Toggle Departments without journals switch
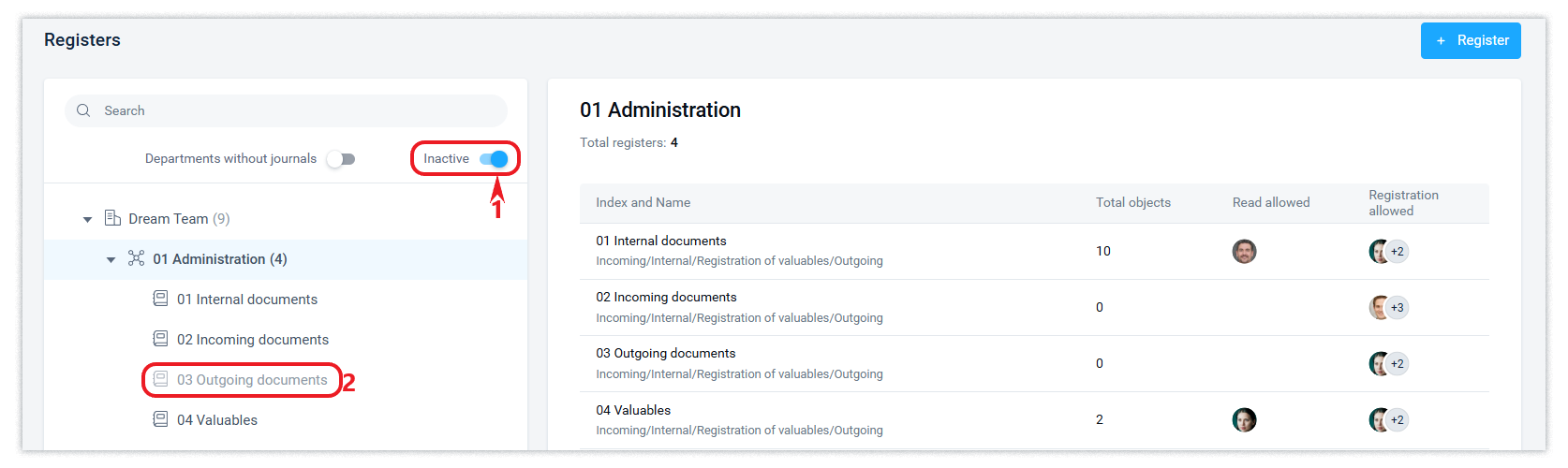Screen dimensions: 1568x468 pos(341,159)
